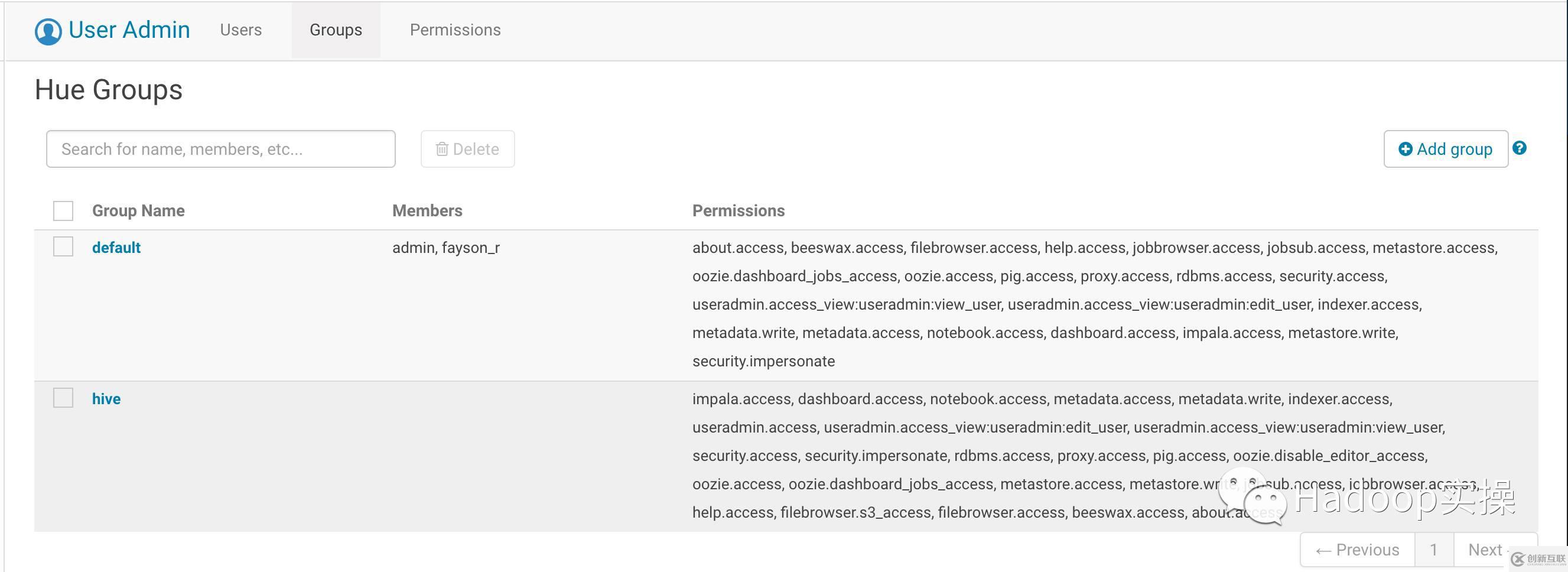Select page 1 in pagination
This screenshot has height=572, width=1568.
coord(1433,550)
